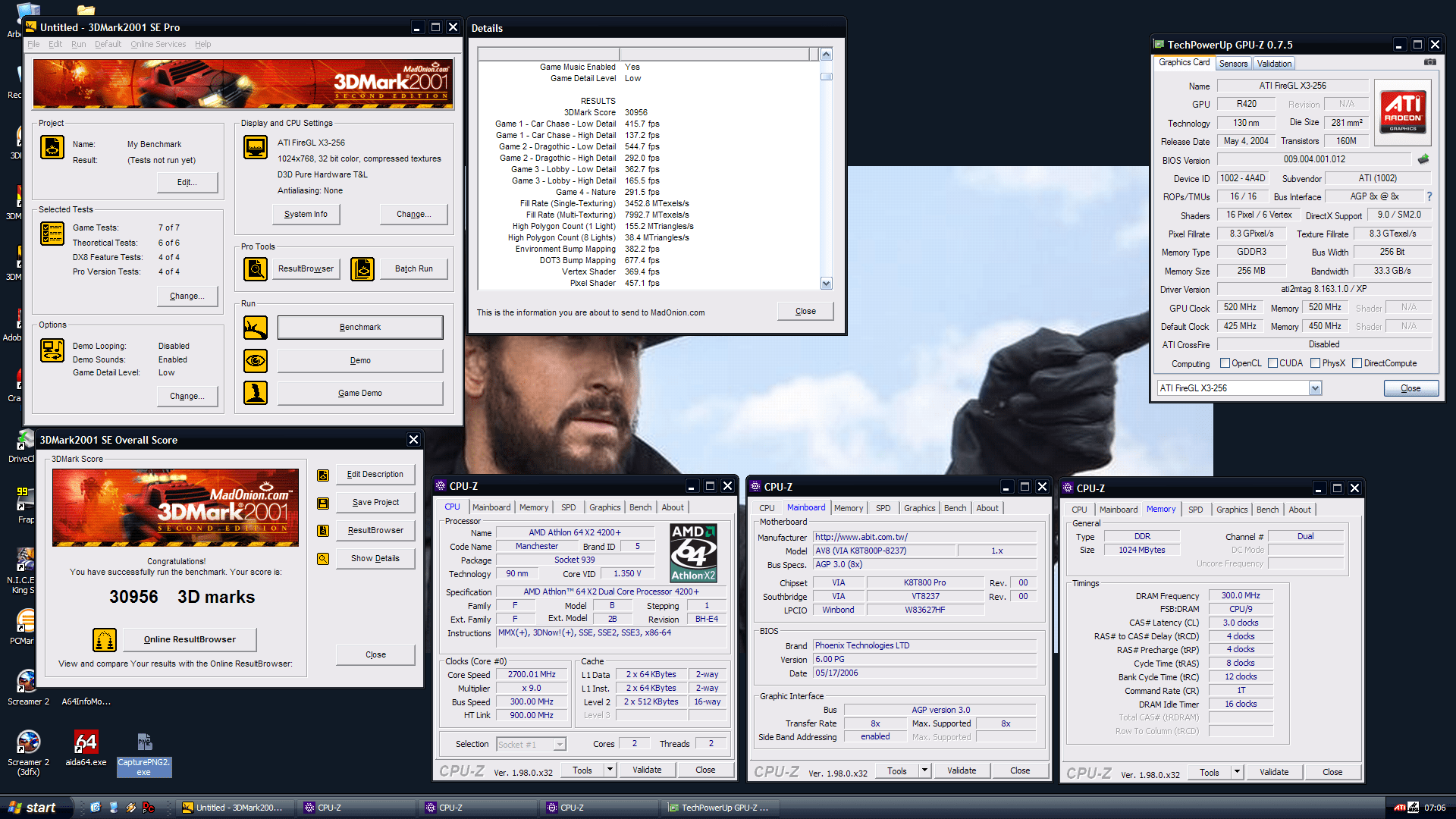Screen dimensions: 1456x819
Task: Click the Bus Interface question mark in GPU-Z
Action: [1429, 196]
